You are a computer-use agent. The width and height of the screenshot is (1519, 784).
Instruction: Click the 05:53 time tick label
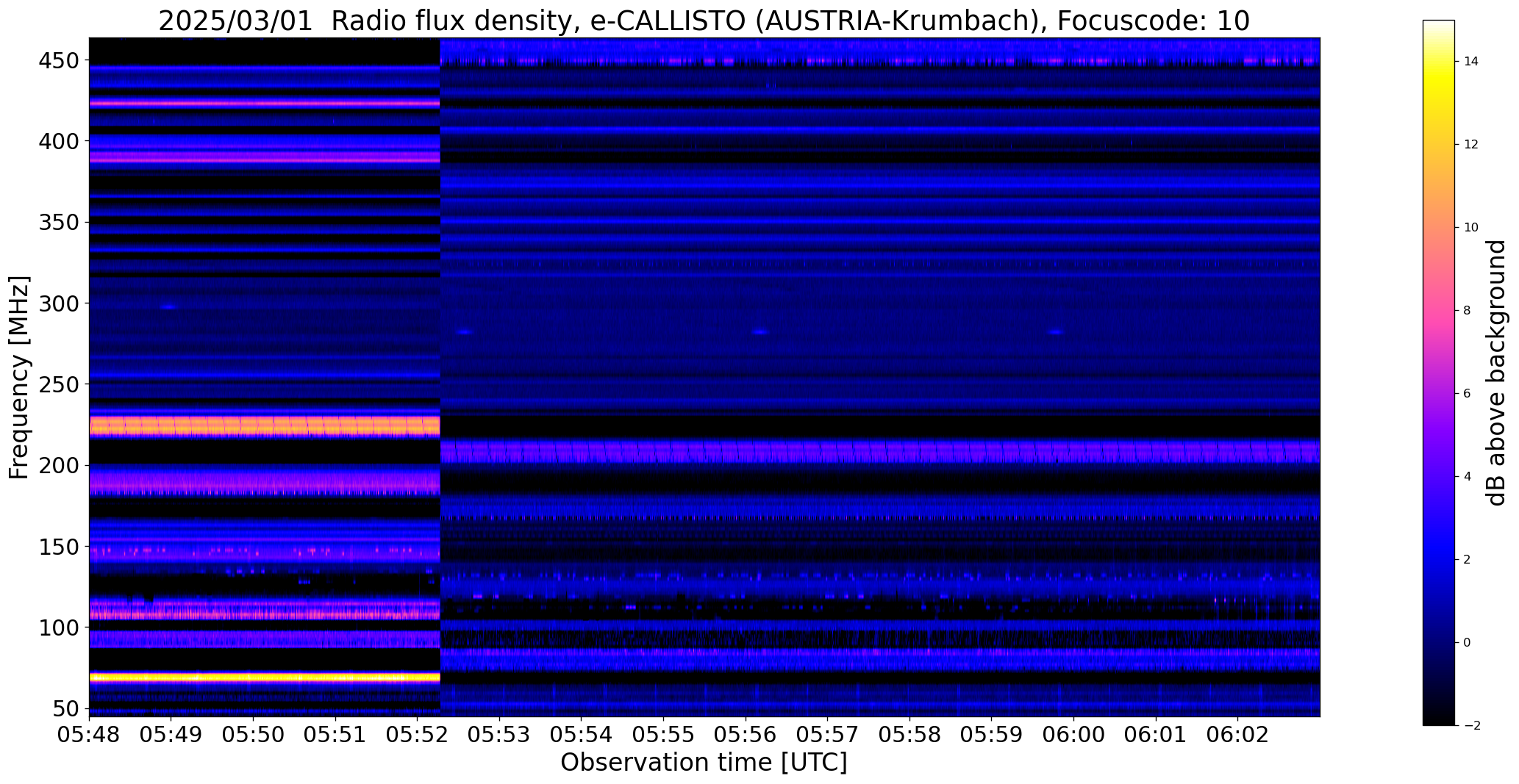(x=499, y=736)
